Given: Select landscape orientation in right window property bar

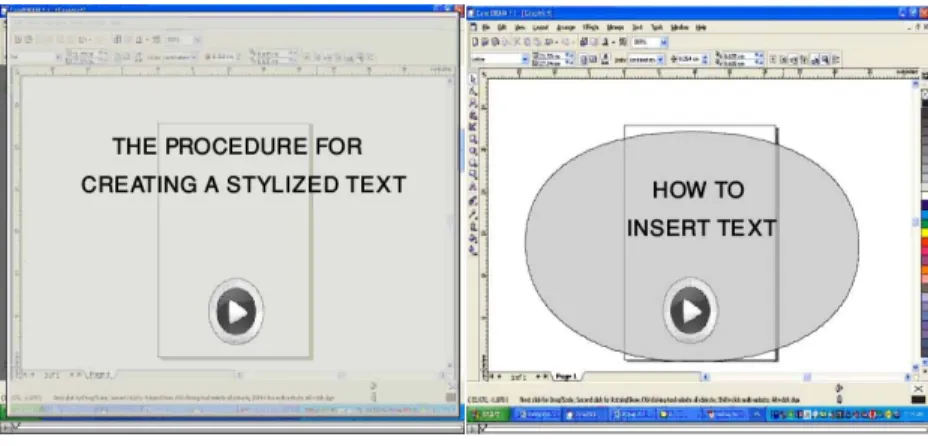Looking at the screenshot, I should pyautogui.click(x=593, y=59).
